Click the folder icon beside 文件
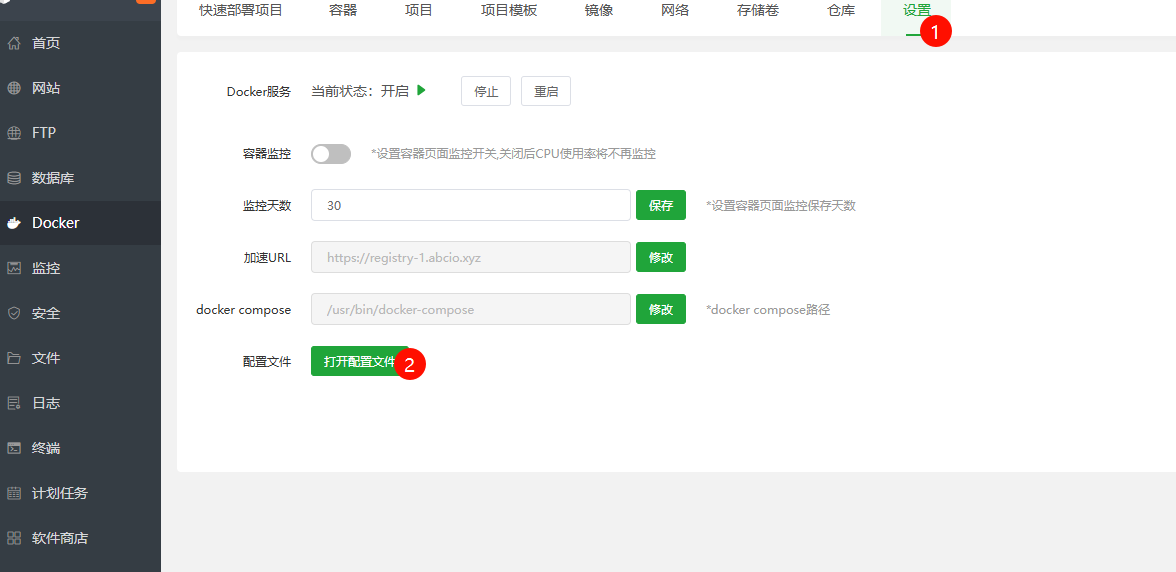 pyautogui.click(x=14, y=358)
